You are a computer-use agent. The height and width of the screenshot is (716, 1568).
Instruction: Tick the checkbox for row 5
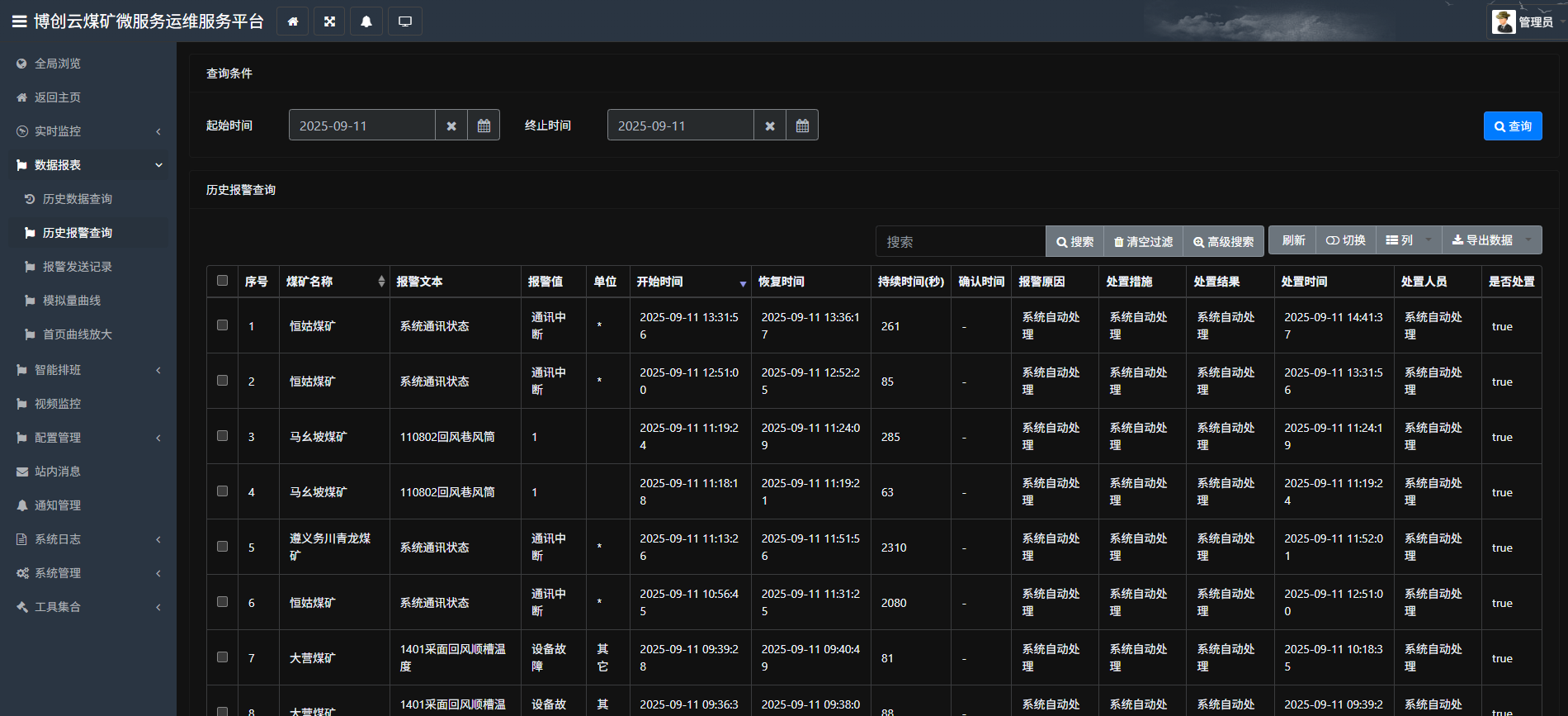(x=222, y=547)
